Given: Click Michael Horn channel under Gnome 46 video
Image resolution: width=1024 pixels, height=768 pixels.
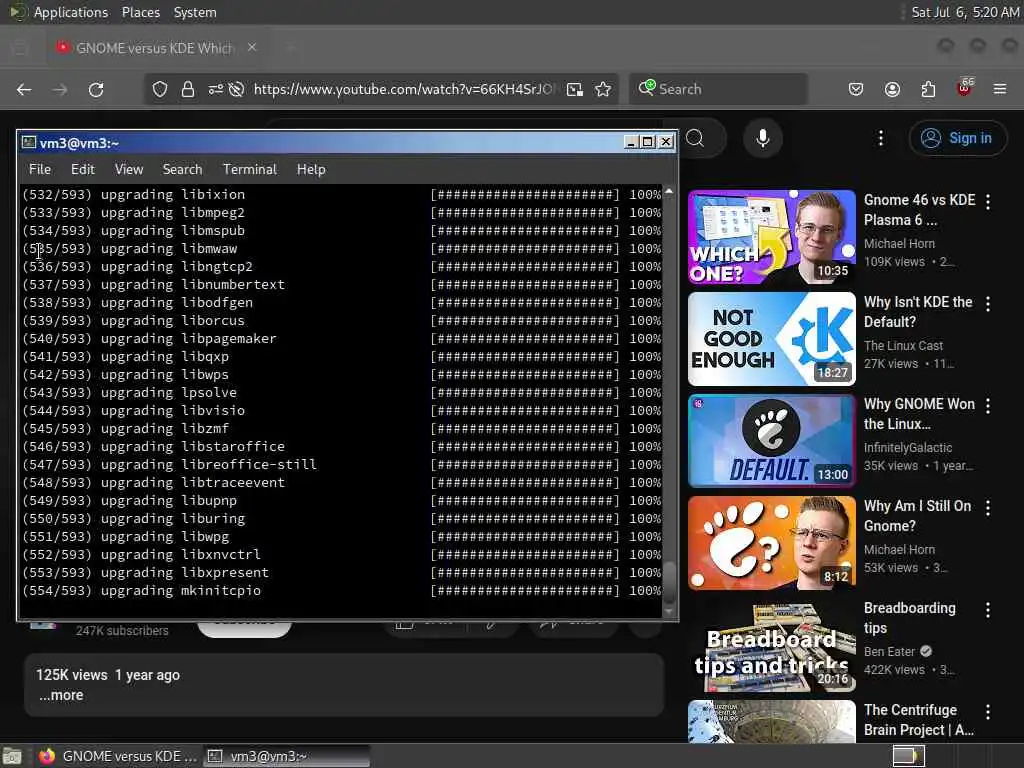Looking at the screenshot, I should [x=899, y=244].
